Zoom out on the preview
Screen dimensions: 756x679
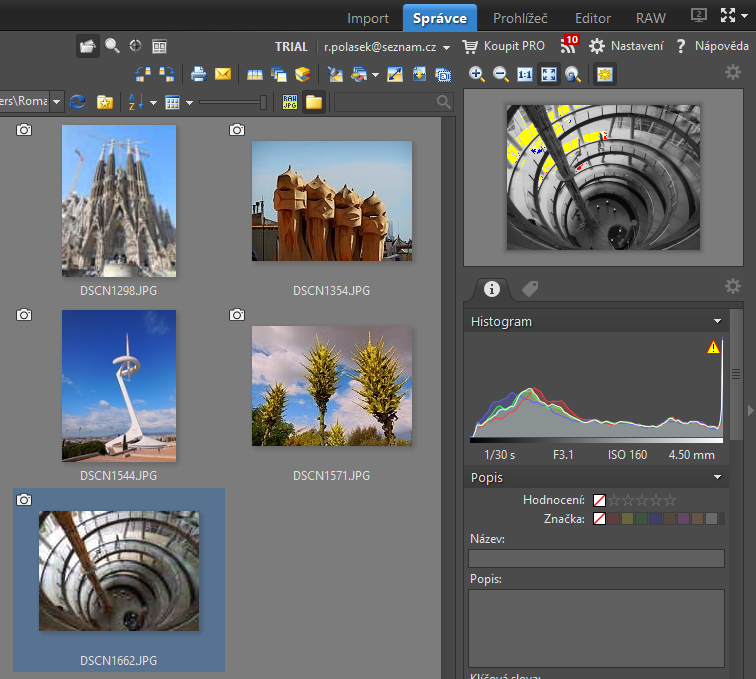501,74
